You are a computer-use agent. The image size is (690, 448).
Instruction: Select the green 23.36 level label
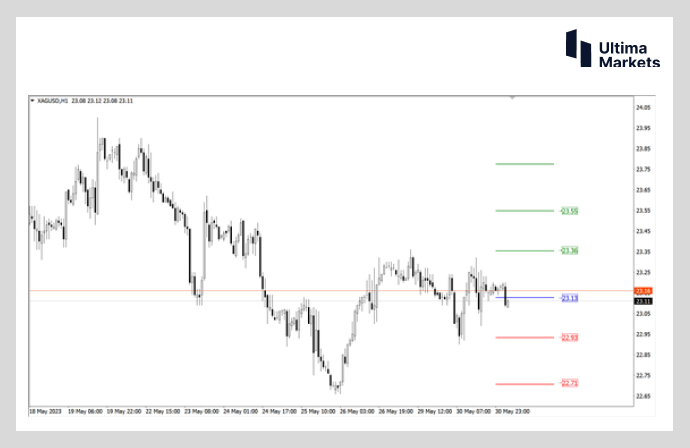pyautogui.click(x=569, y=251)
